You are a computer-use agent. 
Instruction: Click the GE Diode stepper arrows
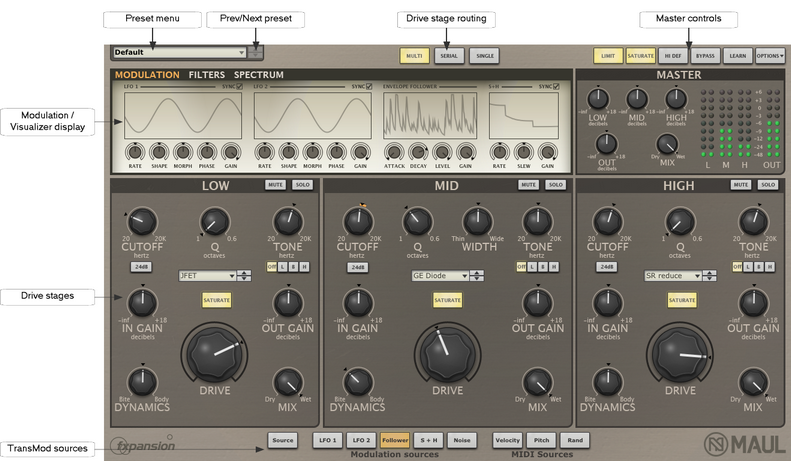pos(477,276)
